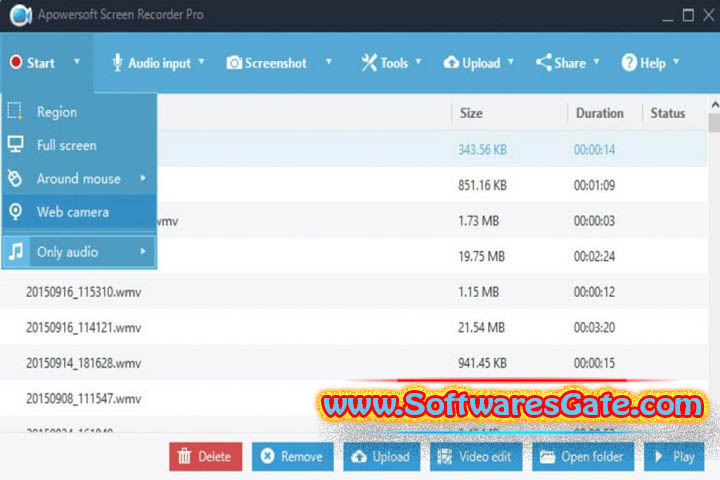
Task: Open the Only audio submenu arrow
Action: (143, 251)
